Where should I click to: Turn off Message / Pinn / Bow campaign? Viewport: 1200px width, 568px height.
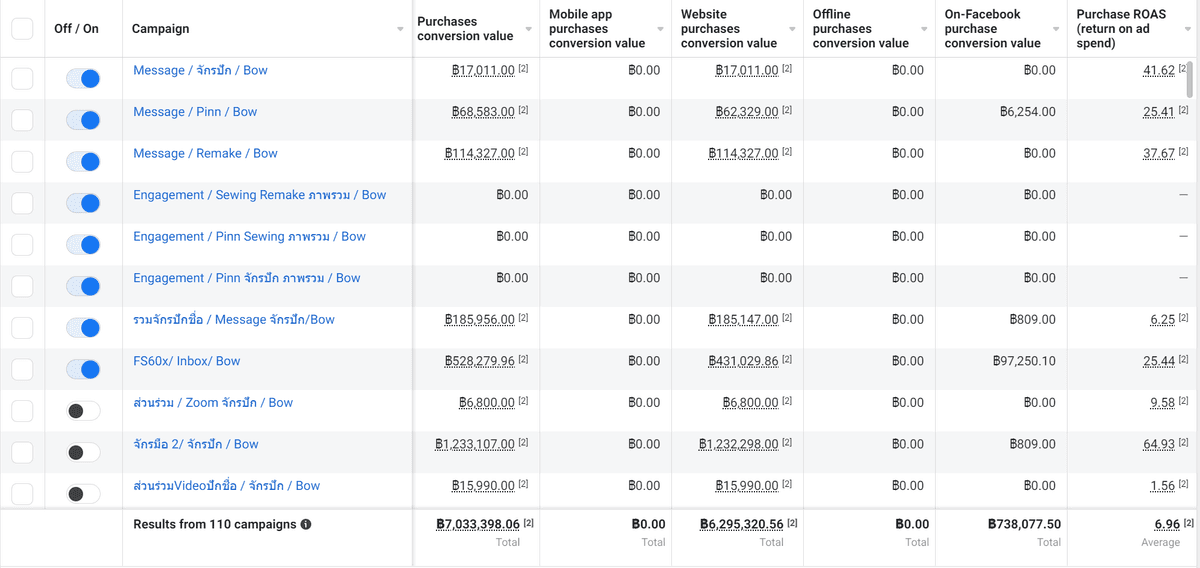click(83, 120)
